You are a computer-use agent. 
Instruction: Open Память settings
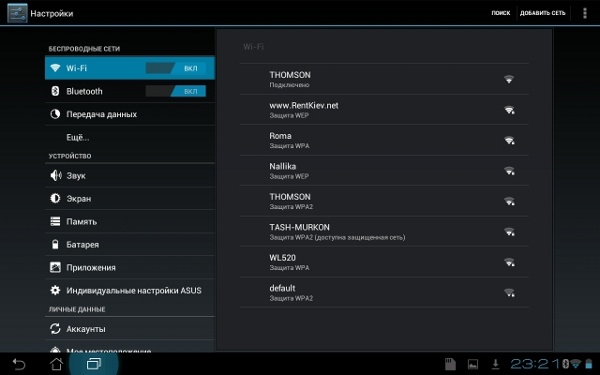pyautogui.click(x=130, y=221)
